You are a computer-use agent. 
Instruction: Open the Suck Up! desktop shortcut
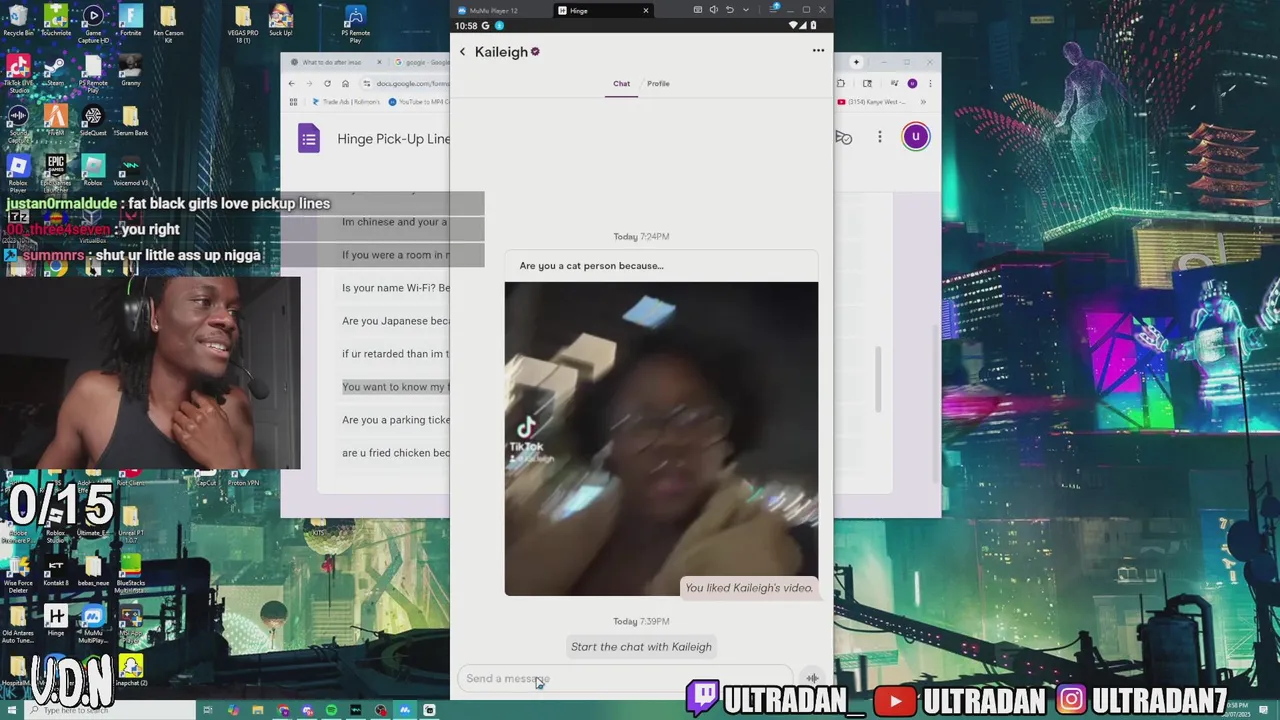point(281,21)
